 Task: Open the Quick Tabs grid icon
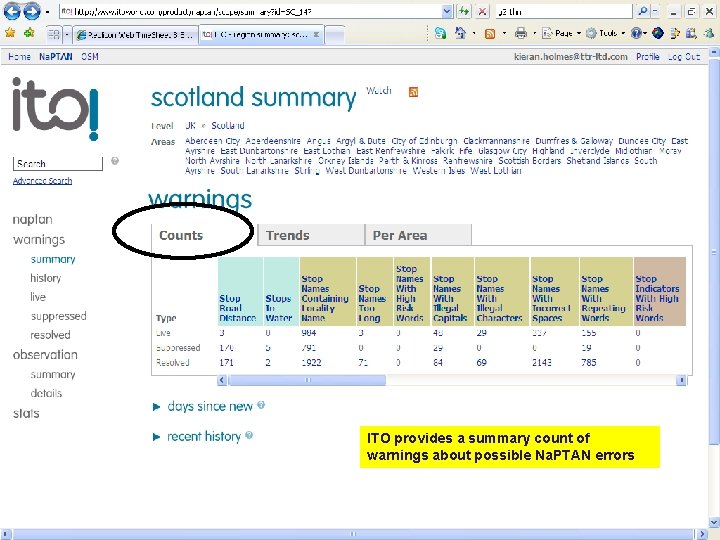[x=54, y=34]
